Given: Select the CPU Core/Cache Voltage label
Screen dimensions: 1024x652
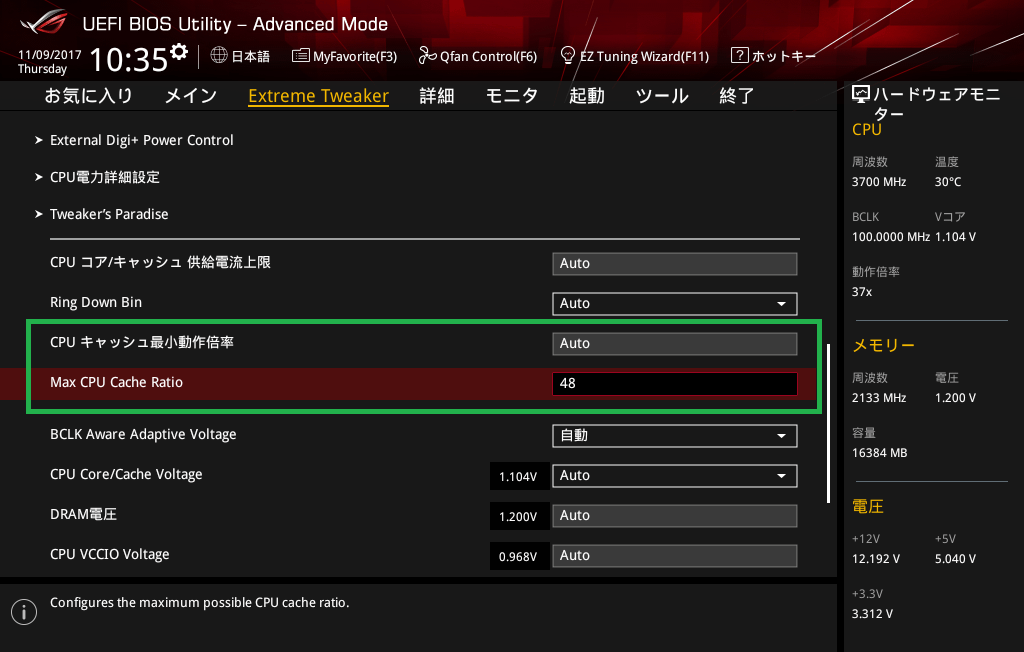Looking at the screenshot, I should (x=126, y=474).
